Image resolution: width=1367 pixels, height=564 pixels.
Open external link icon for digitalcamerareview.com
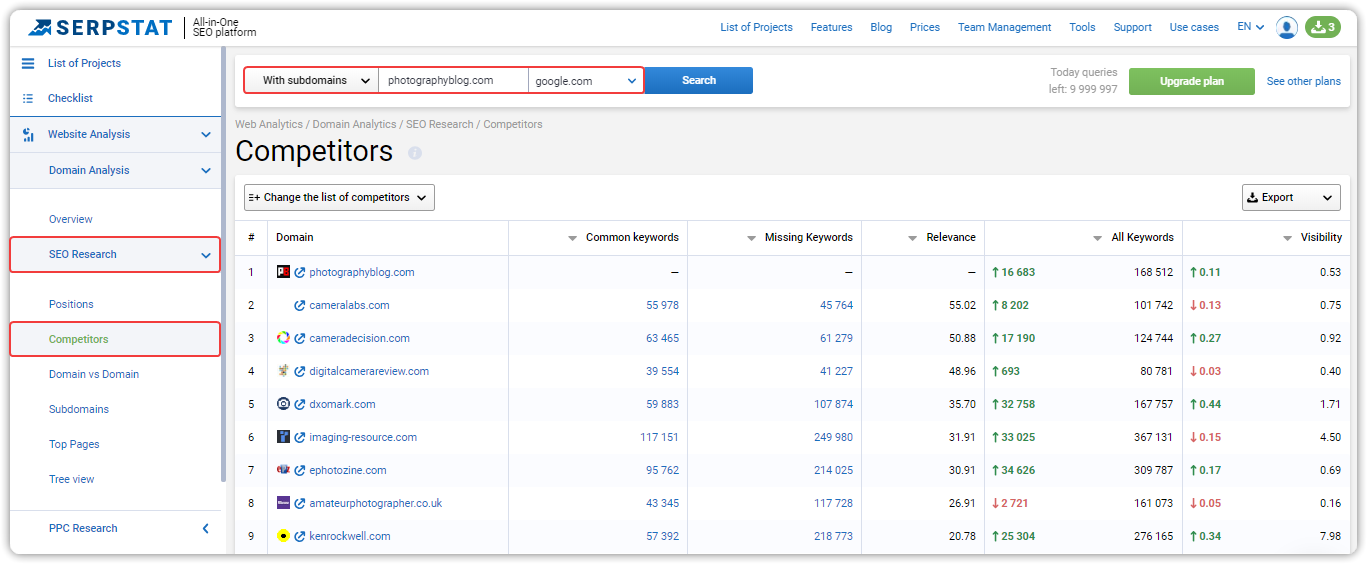pyautogui.click(x=300, y=371)
